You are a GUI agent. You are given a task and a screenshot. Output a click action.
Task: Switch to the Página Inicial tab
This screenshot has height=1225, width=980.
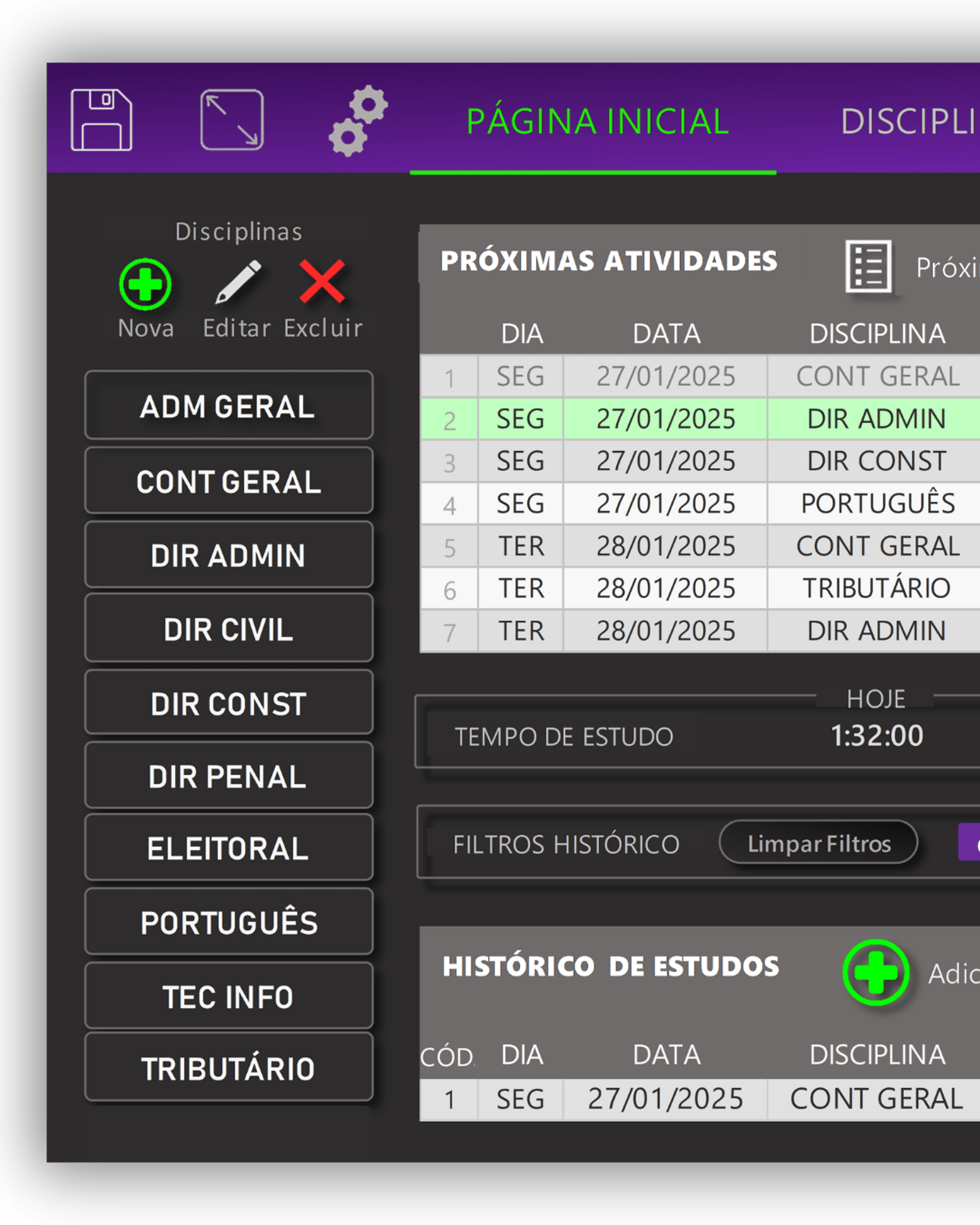click(x=597, y=121)
